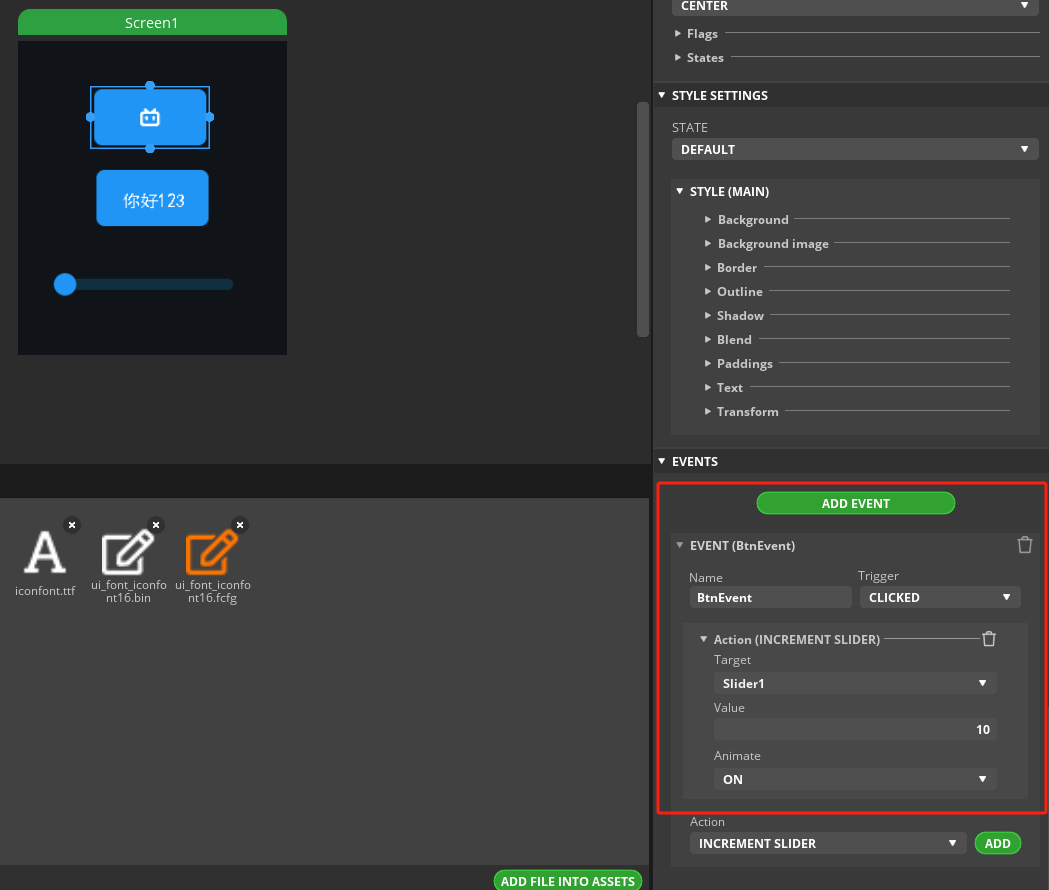Select the orange ui_font_iconfont16.fcfg asset icon

[x=212, y=553]
